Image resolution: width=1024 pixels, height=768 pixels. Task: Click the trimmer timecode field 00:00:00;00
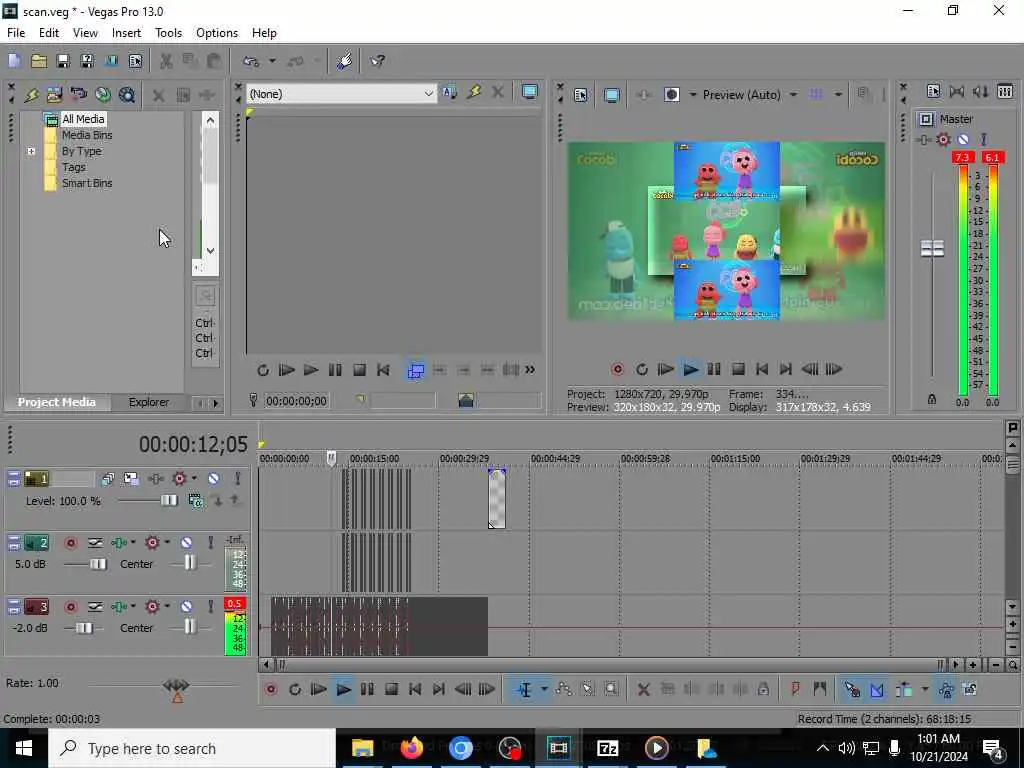tap(296, 401)
